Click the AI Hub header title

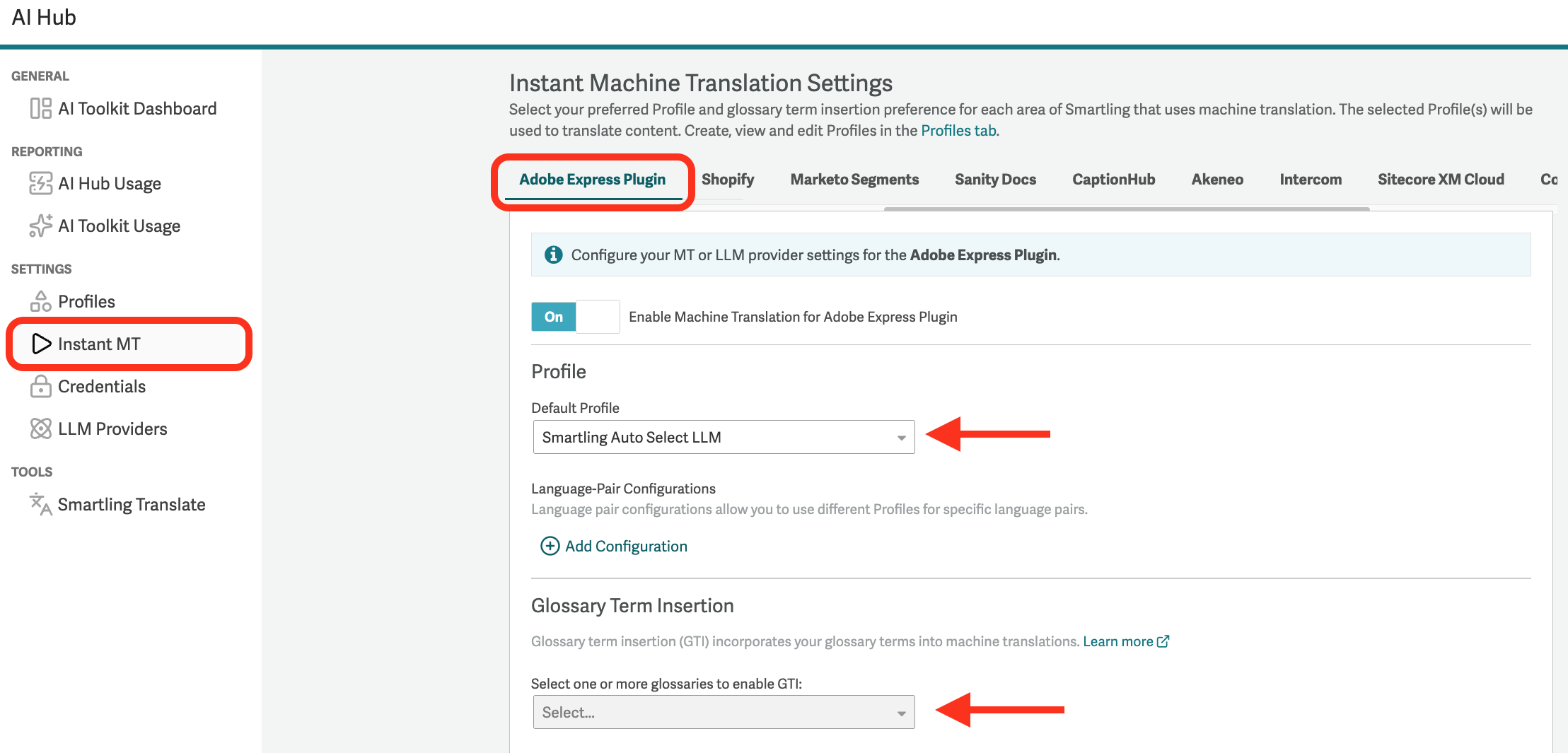(x=44, y=17)
